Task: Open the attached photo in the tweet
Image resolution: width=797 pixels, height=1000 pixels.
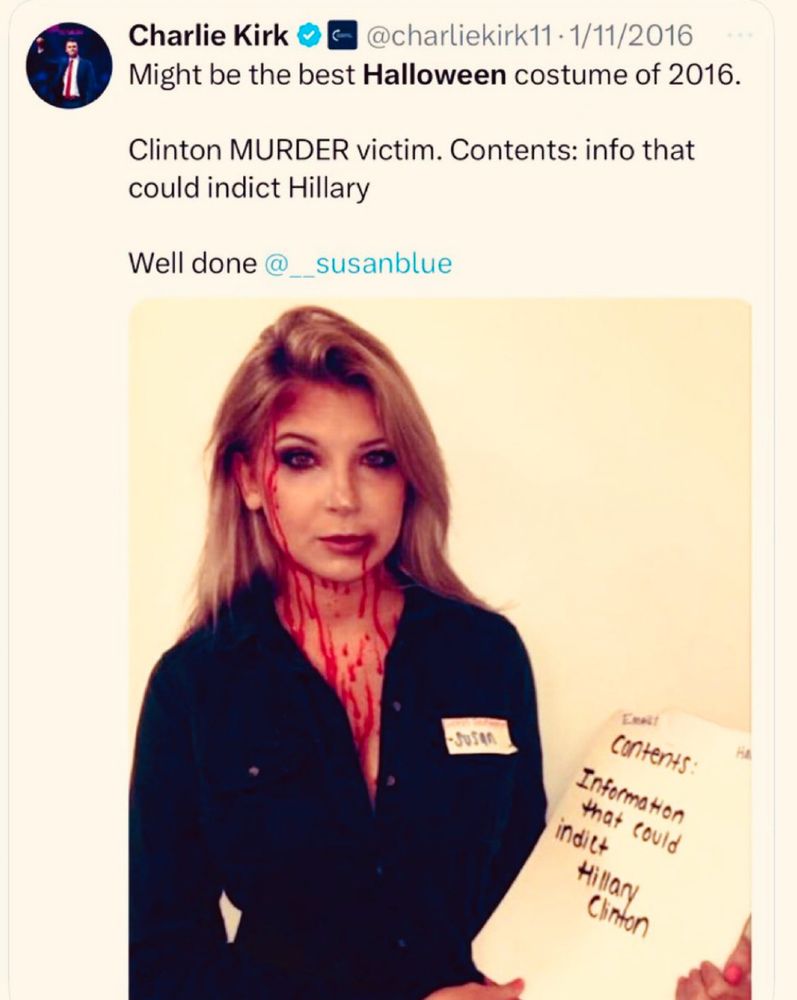Action: (x=440, y=649)
